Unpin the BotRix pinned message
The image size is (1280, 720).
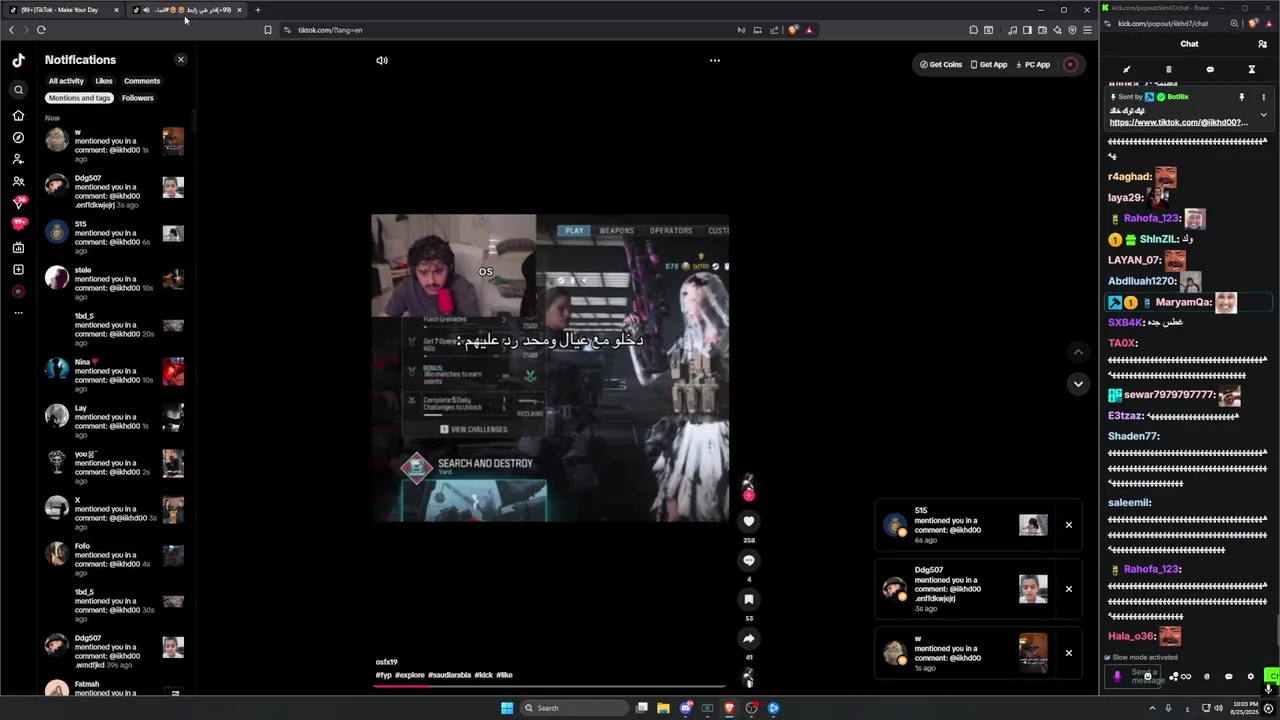[x=1242, y=97]
